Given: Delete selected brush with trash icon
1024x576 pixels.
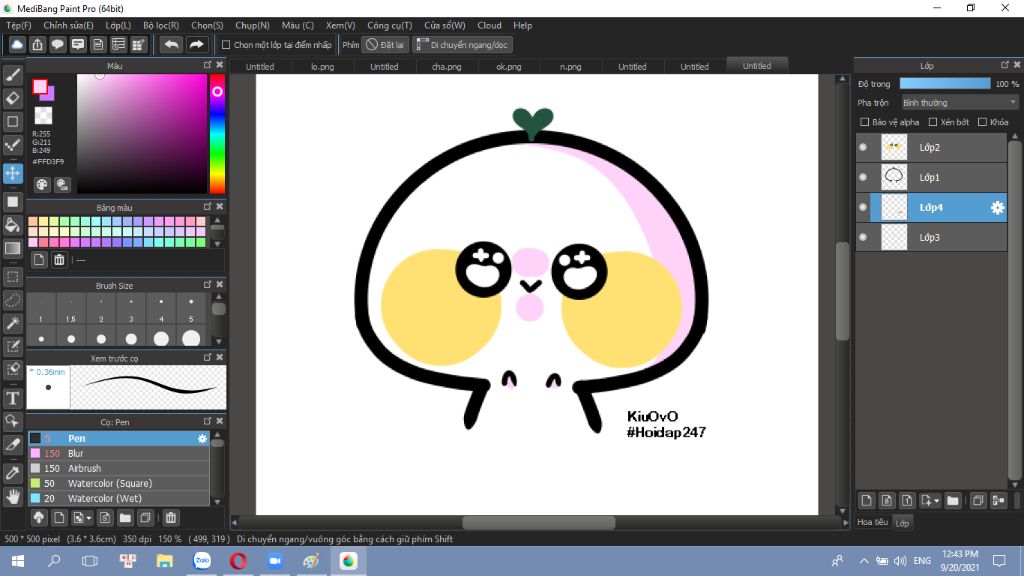Looking at the screenshot, I should [x=170, y=518].
